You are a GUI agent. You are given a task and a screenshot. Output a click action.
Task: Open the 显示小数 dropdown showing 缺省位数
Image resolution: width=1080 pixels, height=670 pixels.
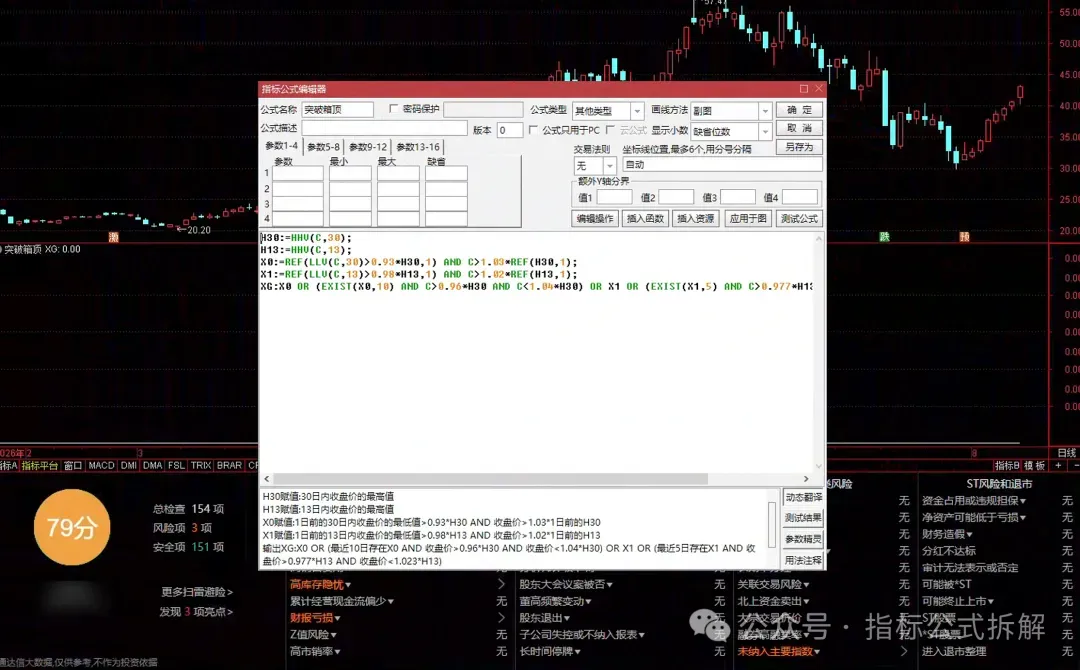click(x=765, y=131)
